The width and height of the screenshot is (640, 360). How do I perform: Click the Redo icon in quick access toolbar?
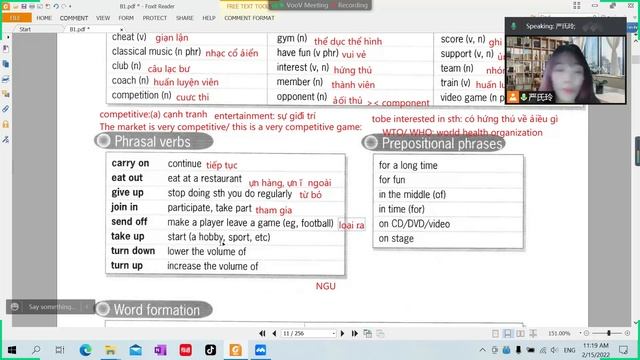64,7
